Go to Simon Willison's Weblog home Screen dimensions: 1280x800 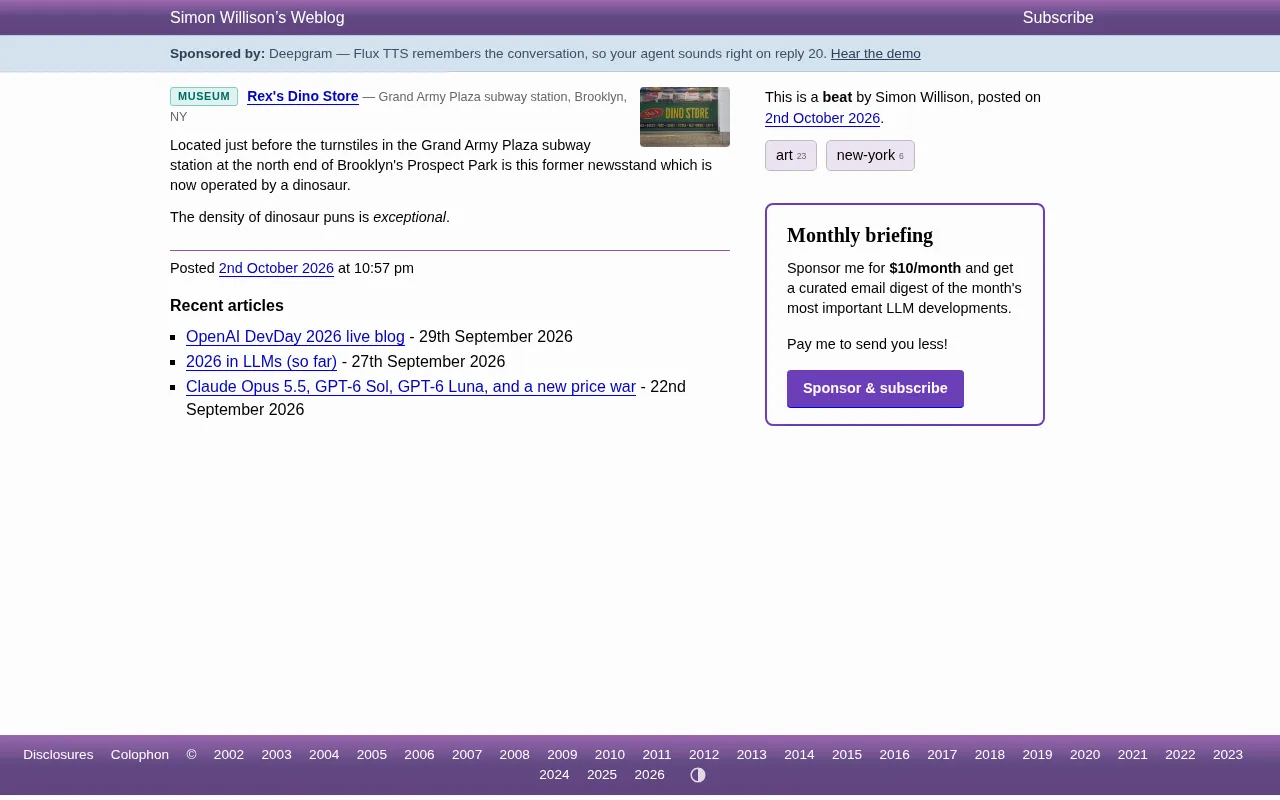click(x=257, y=18)
